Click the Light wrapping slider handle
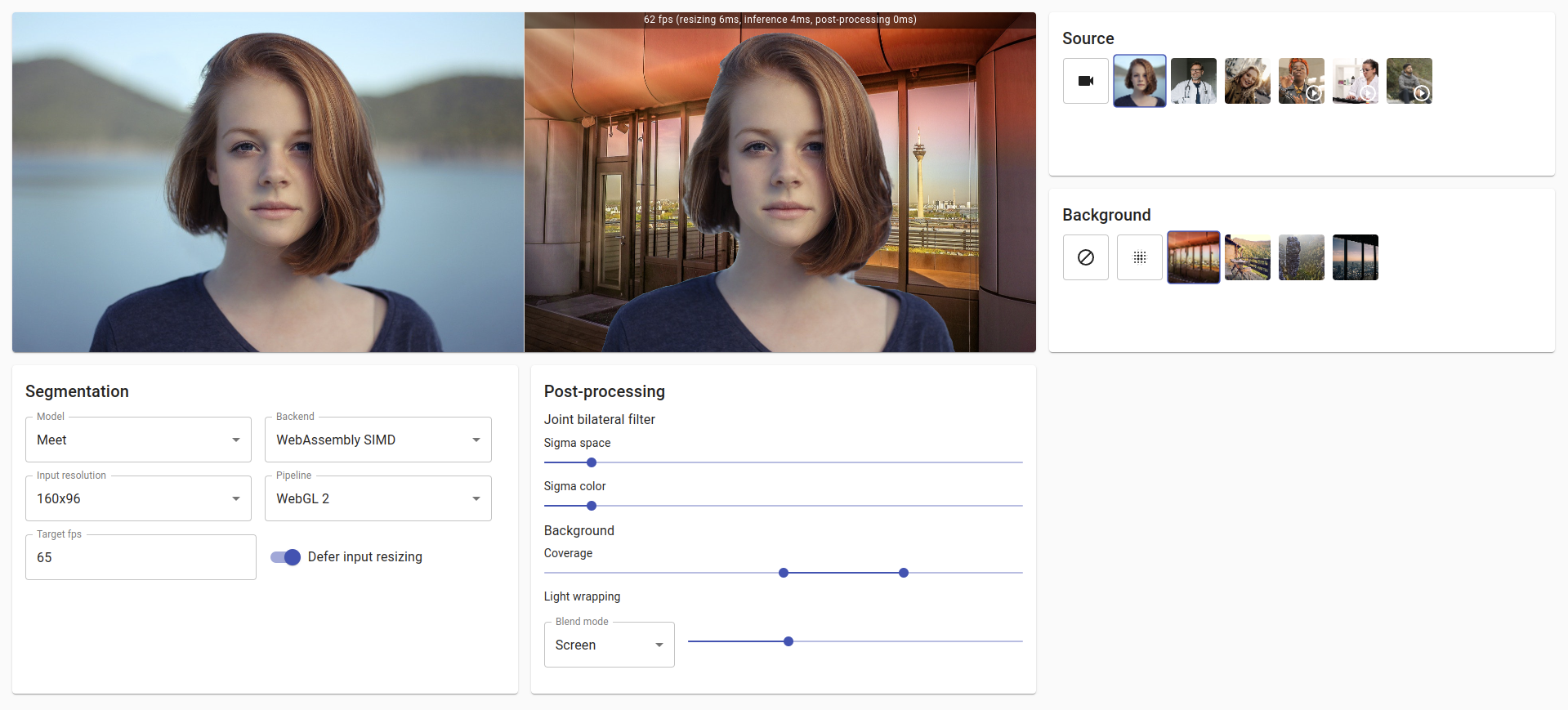The height and width of the screenshot is (710, 1568). coord(788,641)
